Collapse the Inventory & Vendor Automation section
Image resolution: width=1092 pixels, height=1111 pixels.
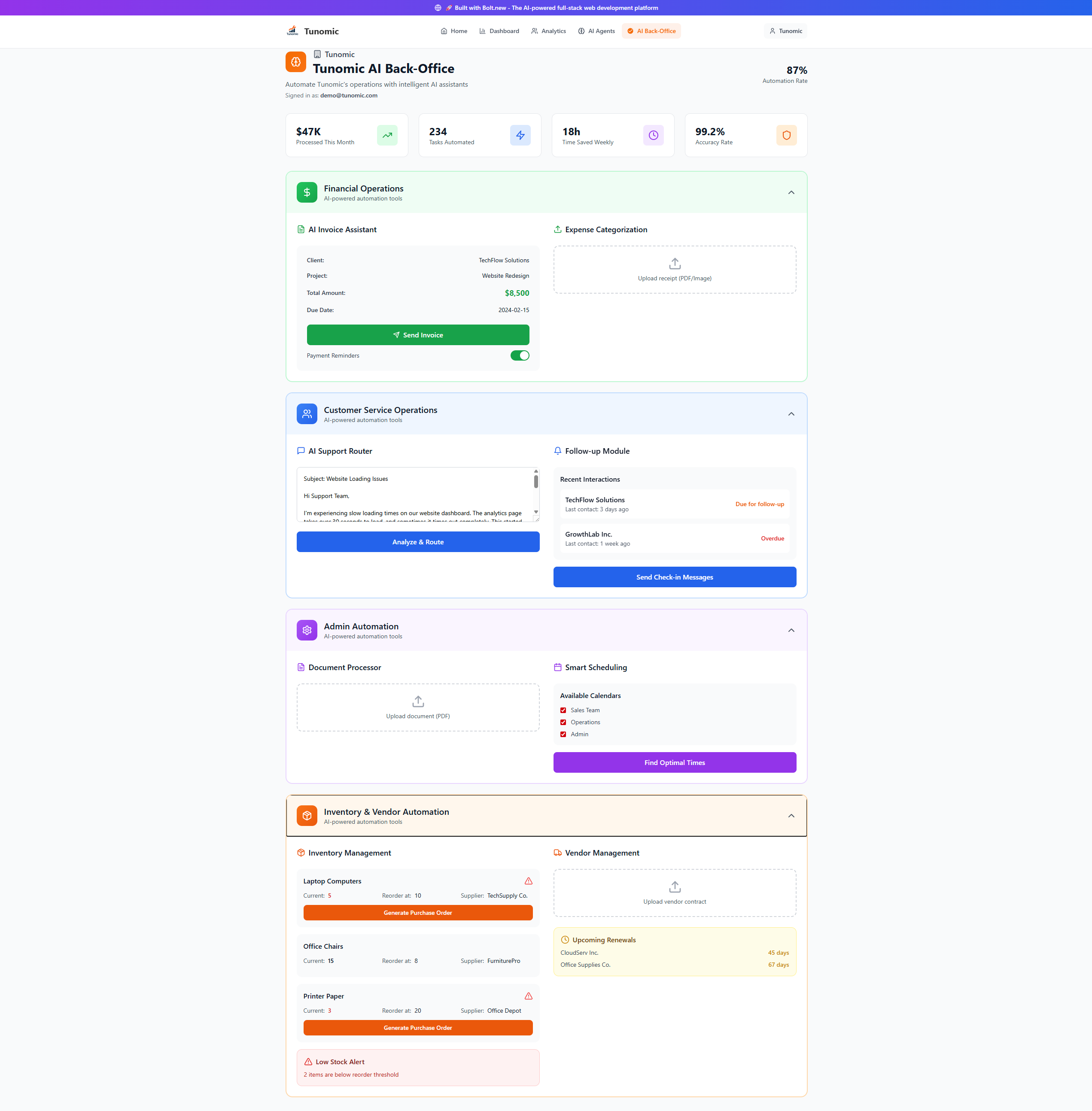click(x=791, y=816)
